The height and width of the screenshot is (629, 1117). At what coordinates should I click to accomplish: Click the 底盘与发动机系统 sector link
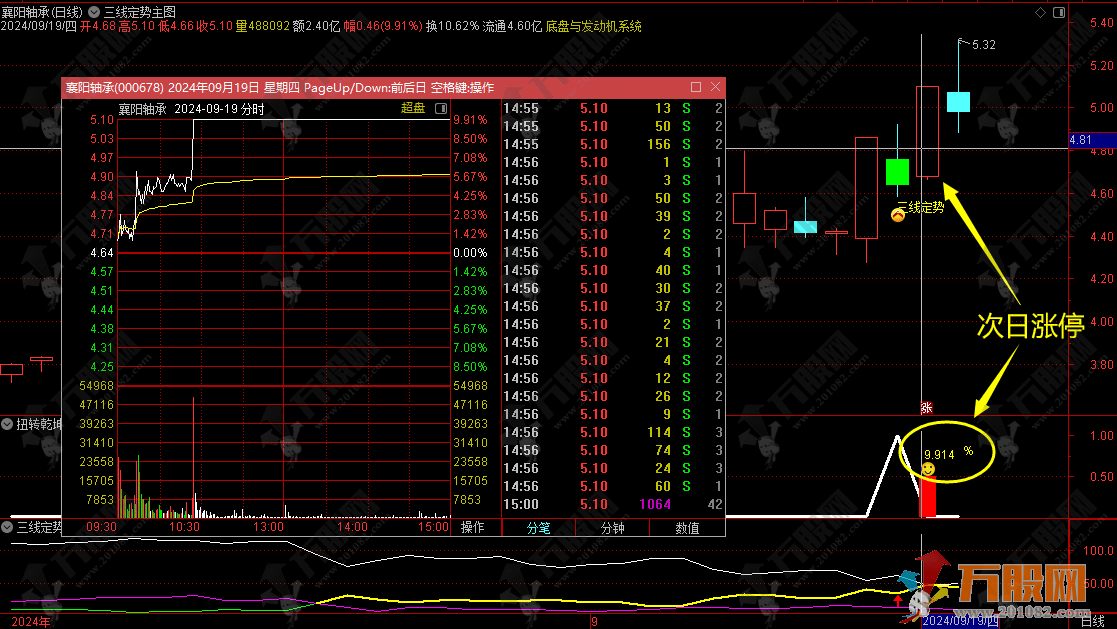coord(594,26)
